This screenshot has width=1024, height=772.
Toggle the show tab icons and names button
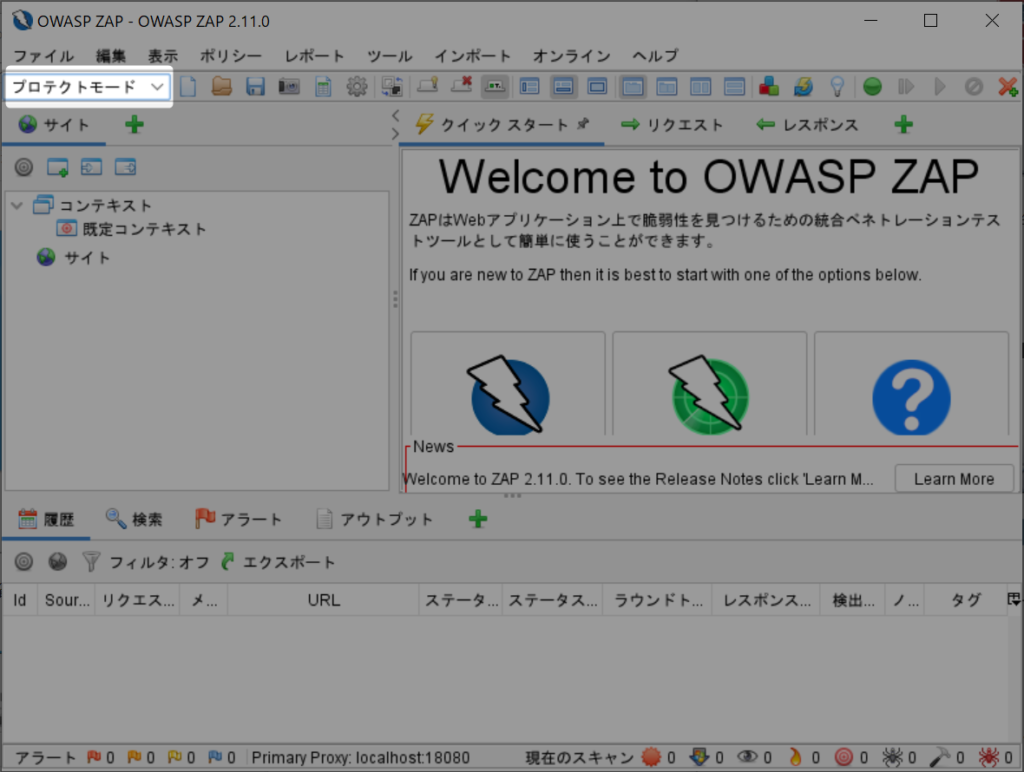[x=494, y=86]
